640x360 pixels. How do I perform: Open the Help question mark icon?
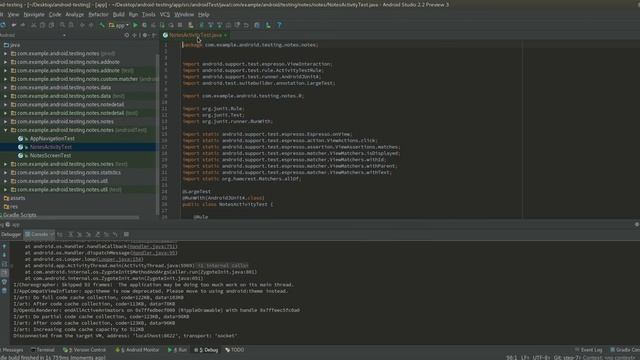[279, 25]
